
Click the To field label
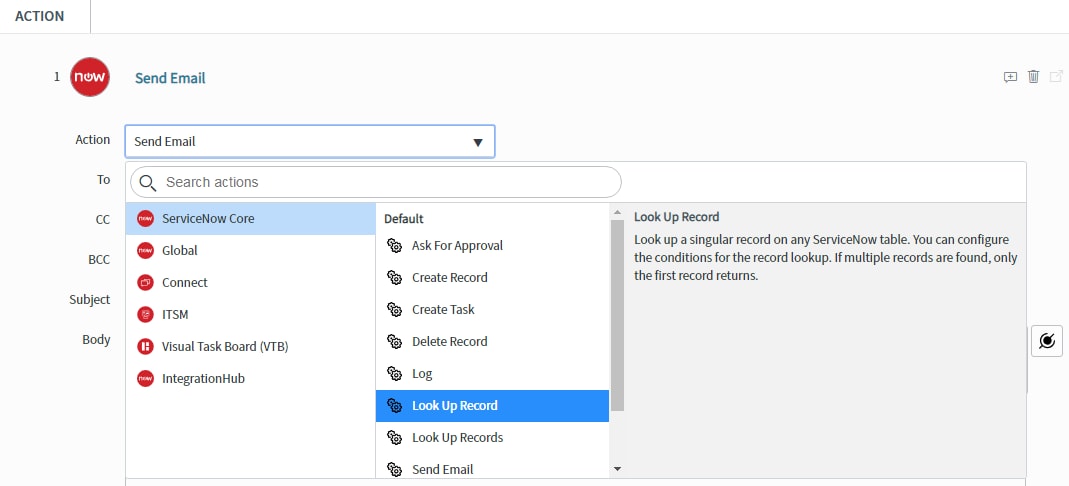103,179
